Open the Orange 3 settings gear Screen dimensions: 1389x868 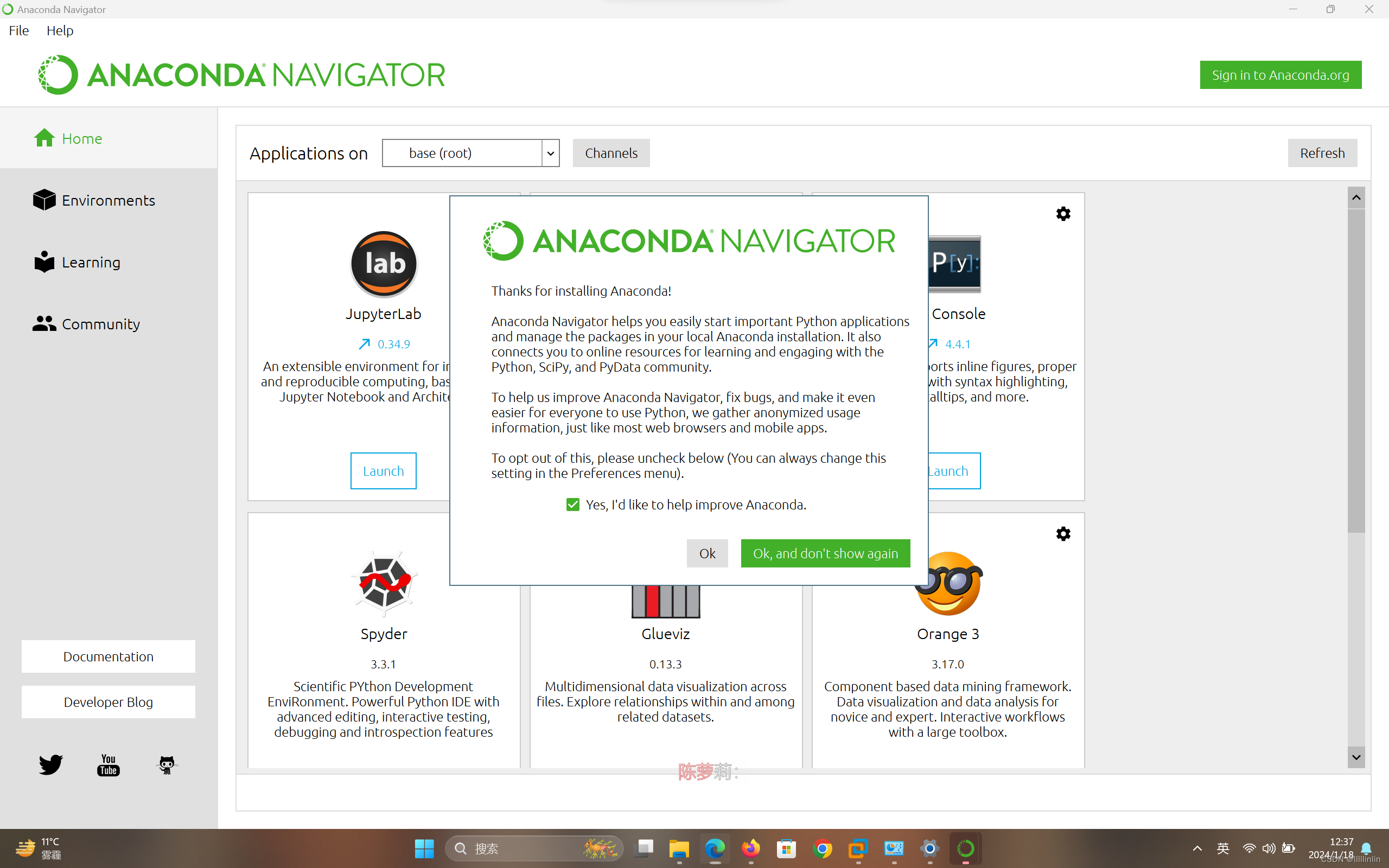(1063, 533)
